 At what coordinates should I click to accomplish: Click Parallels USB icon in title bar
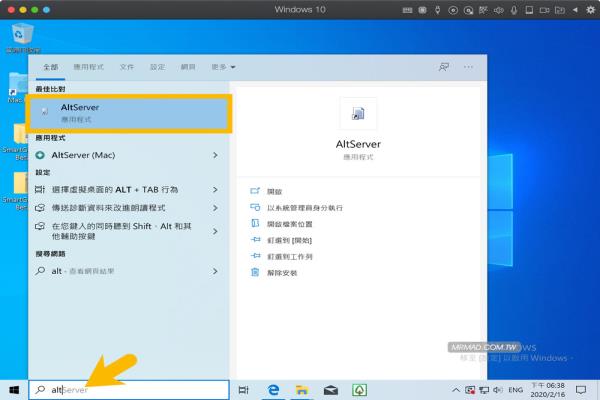click(x=437, y=10)
